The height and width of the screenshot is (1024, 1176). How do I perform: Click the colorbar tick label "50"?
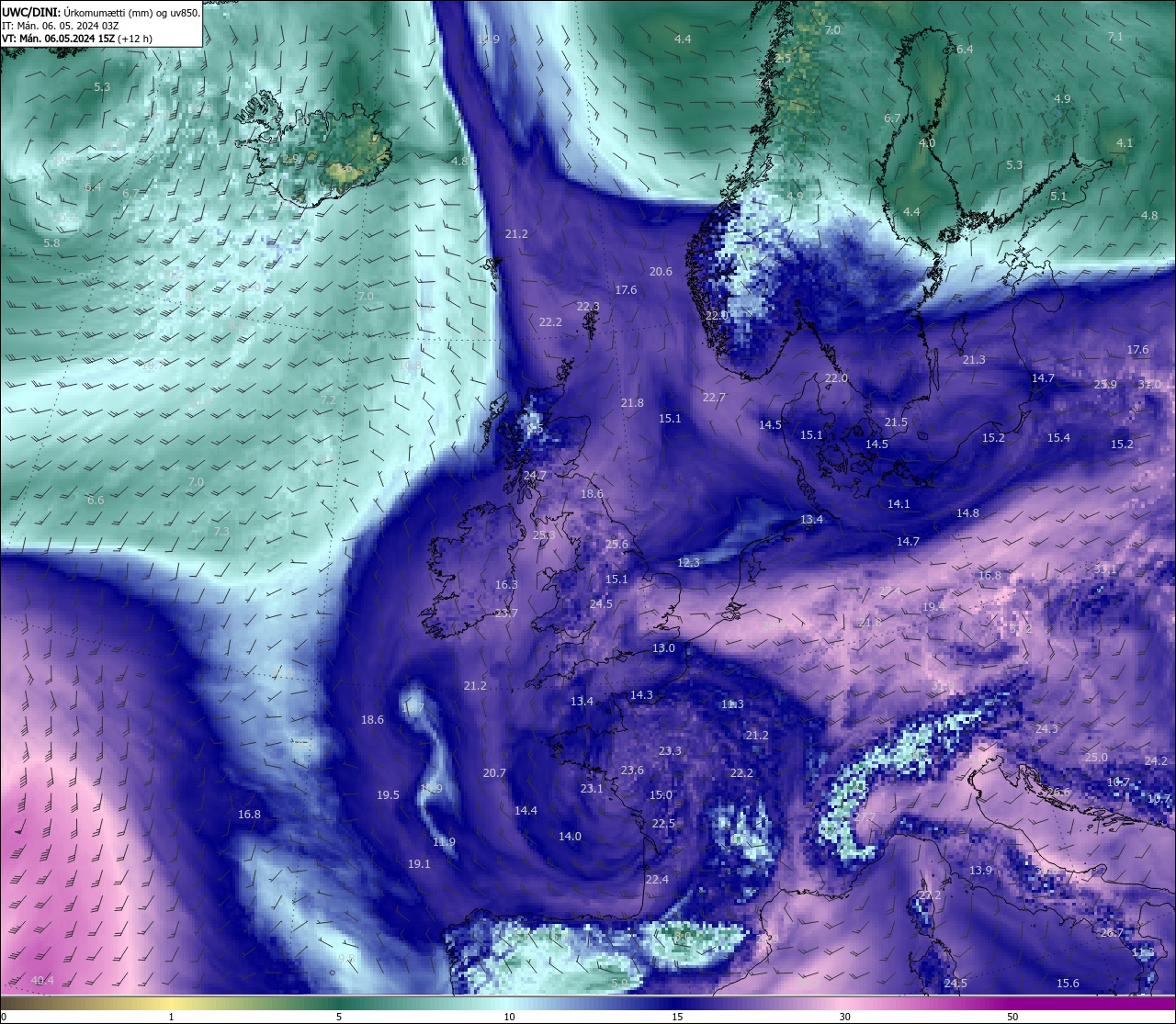[x=1012, y=1017]
